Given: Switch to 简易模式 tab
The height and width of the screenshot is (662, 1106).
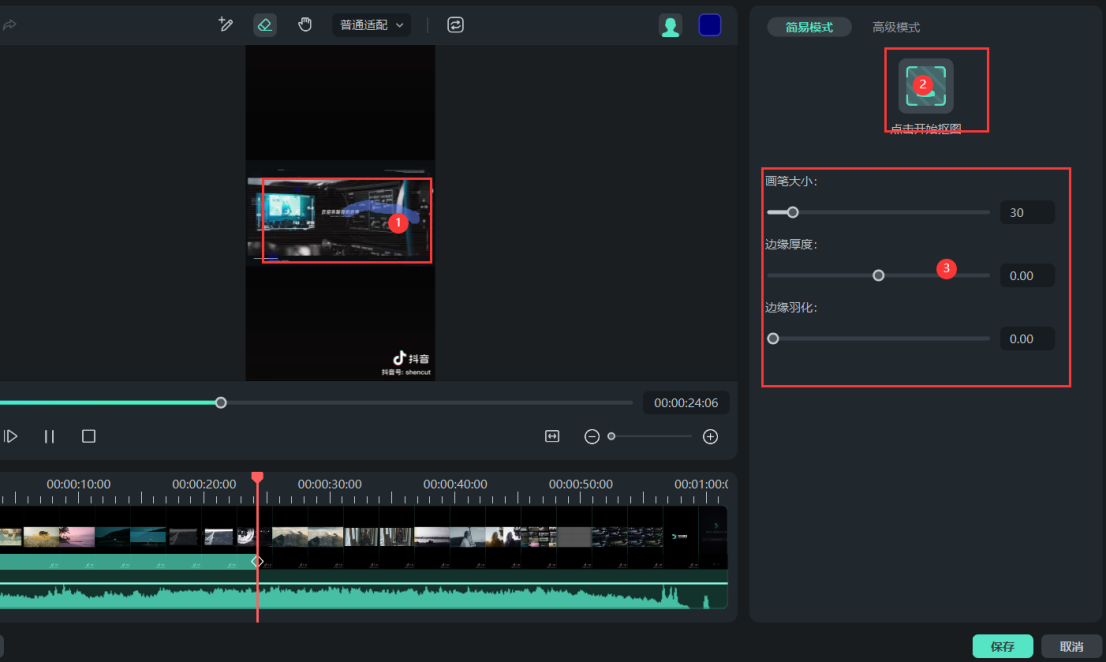Looking at the screenshot, I should [x=808, y=27].
